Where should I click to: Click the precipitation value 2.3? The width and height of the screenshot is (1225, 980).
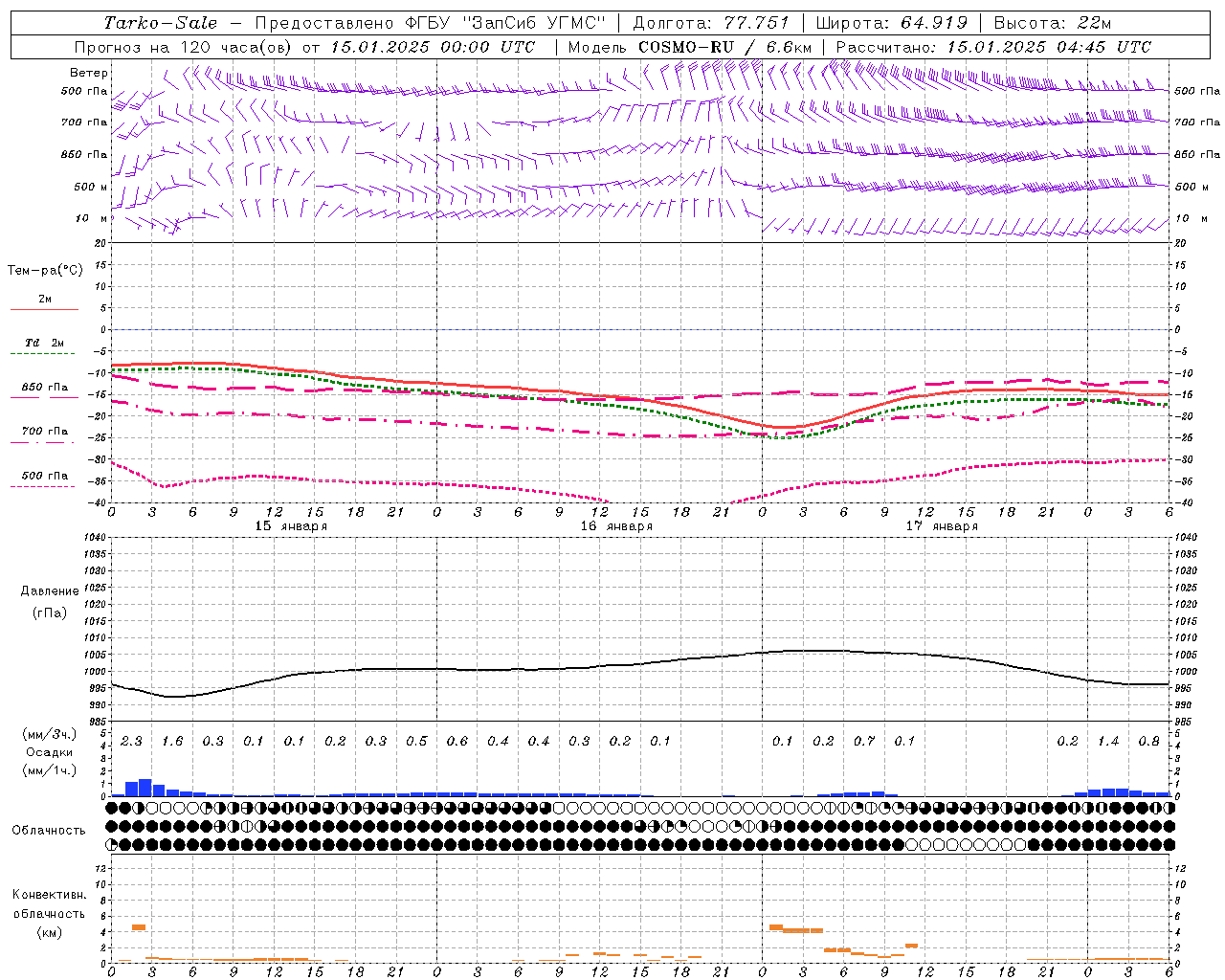[131, 741]
